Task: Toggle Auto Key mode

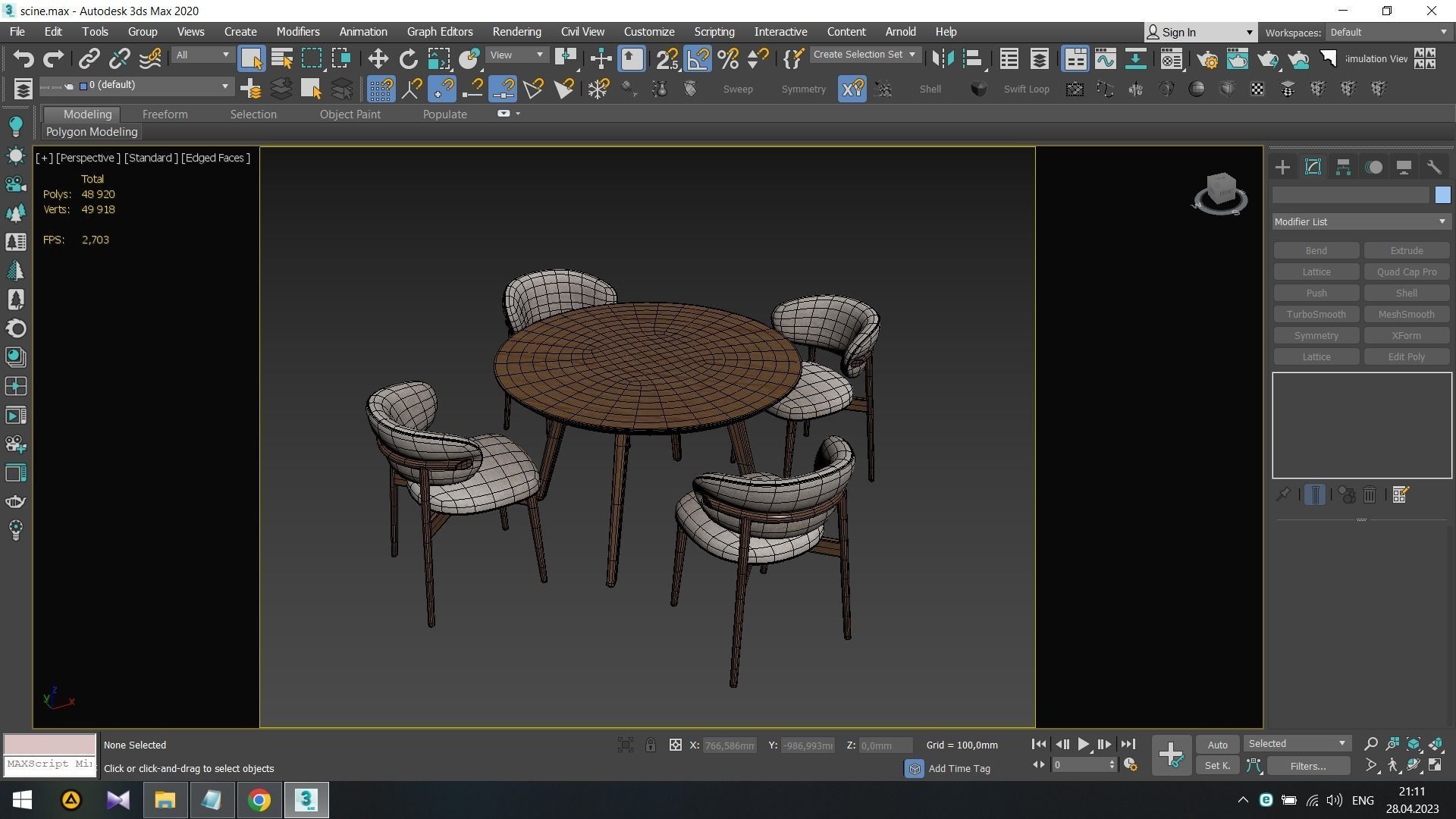Action: pos(1217,745)
